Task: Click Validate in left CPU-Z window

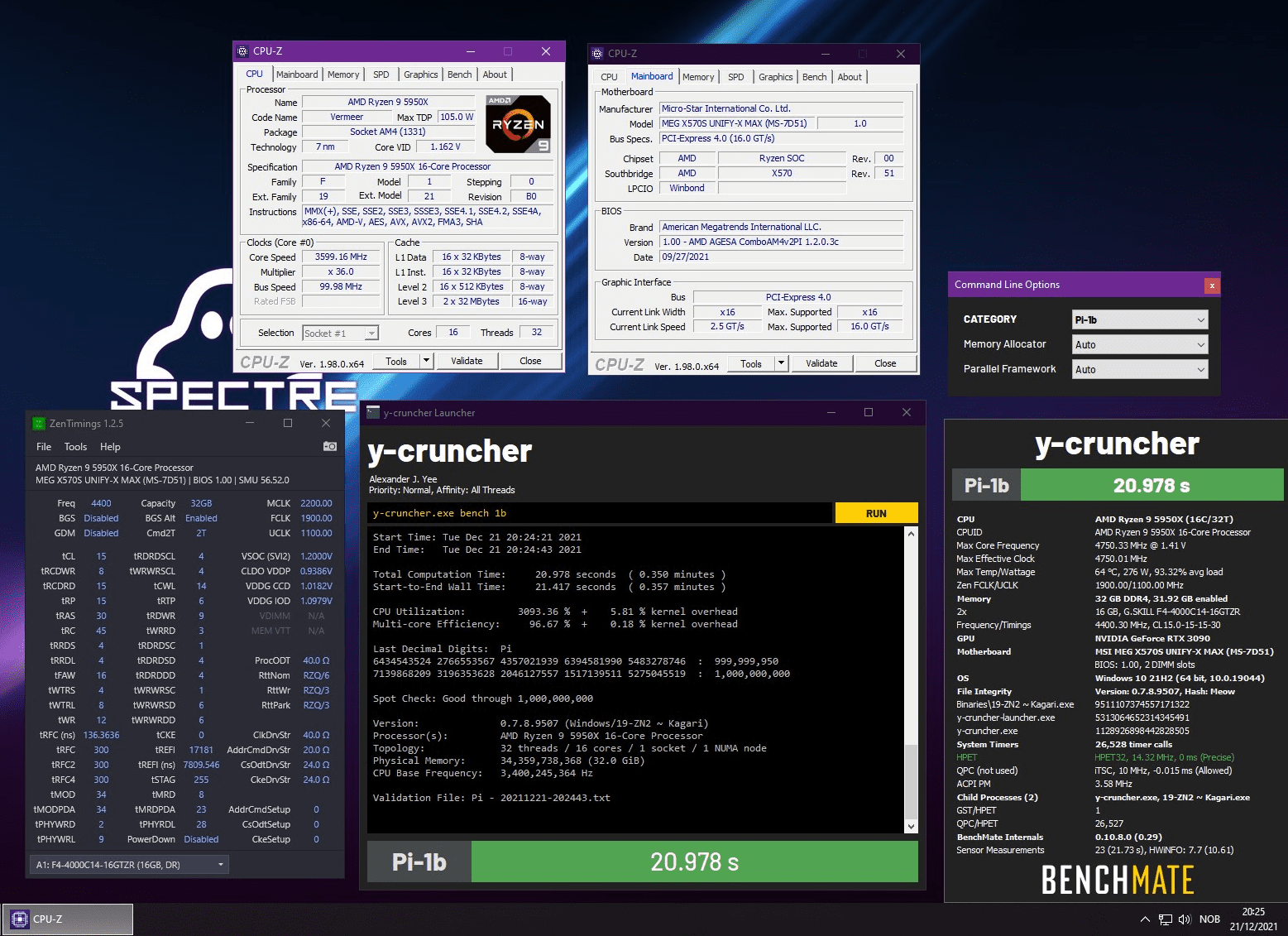Action: pyautogui.click(x=467, y=361)
